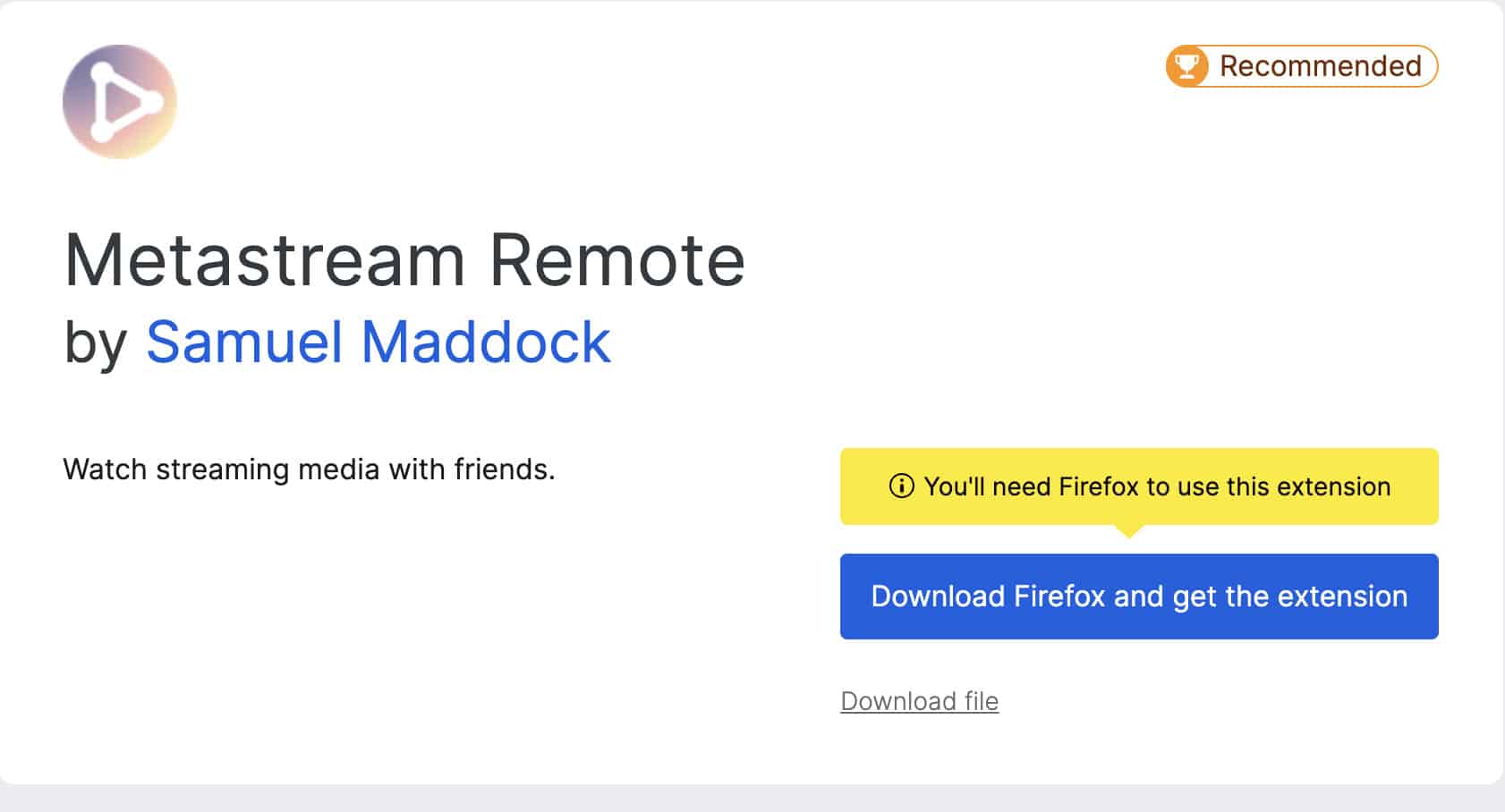Click the Download file link
The image size is (1505, 812).
coord(919,701)
